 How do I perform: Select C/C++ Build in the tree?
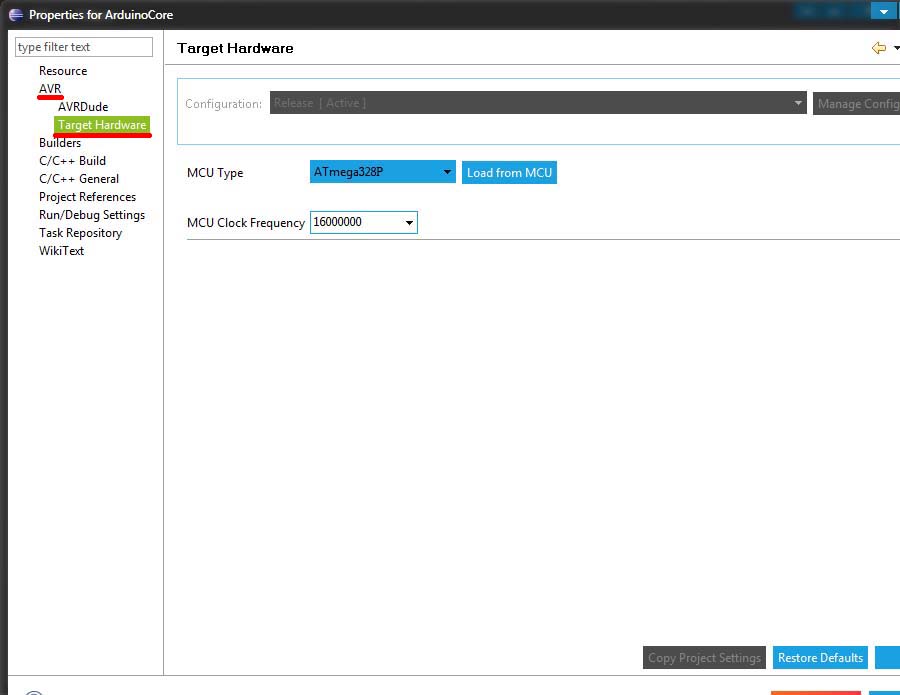point(72,161)
